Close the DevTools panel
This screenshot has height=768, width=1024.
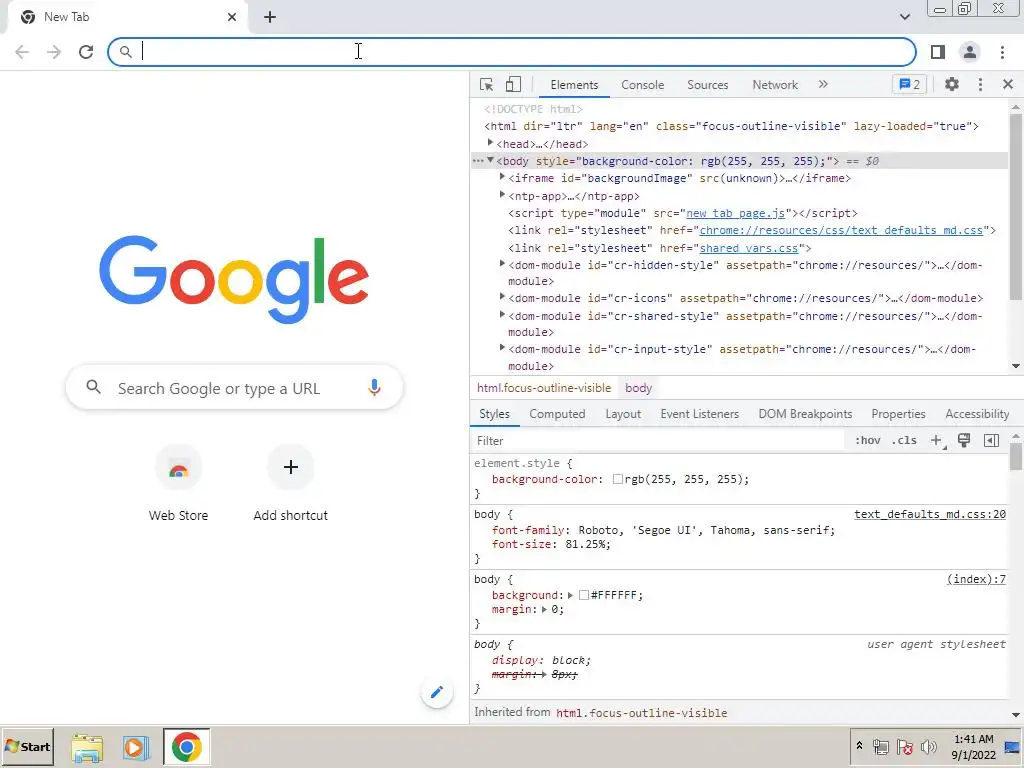(1008, 84)
